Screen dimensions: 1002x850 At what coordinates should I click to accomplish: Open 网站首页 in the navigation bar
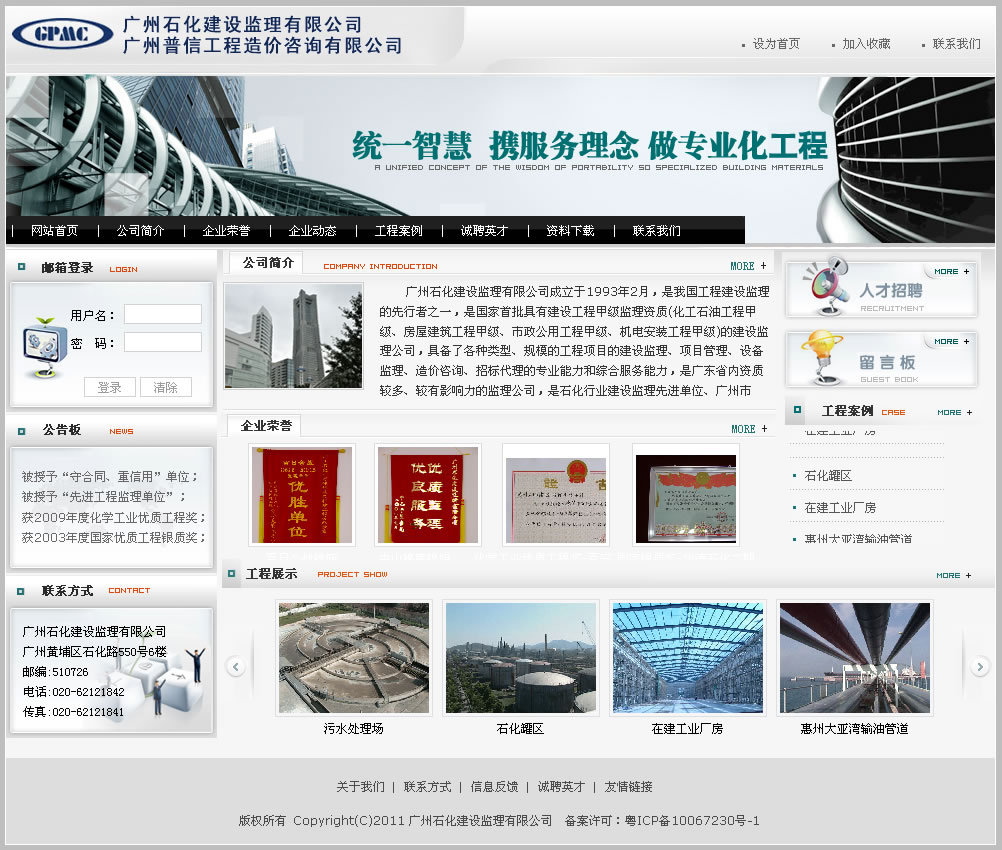(54, 231)
